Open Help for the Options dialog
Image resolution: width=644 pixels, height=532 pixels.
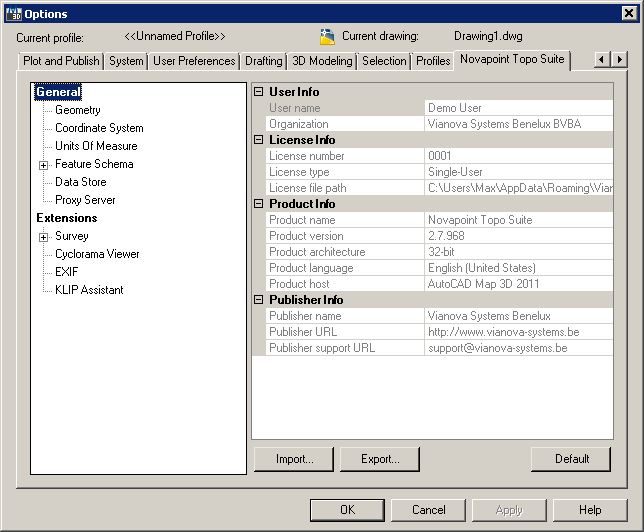[590, 510]
